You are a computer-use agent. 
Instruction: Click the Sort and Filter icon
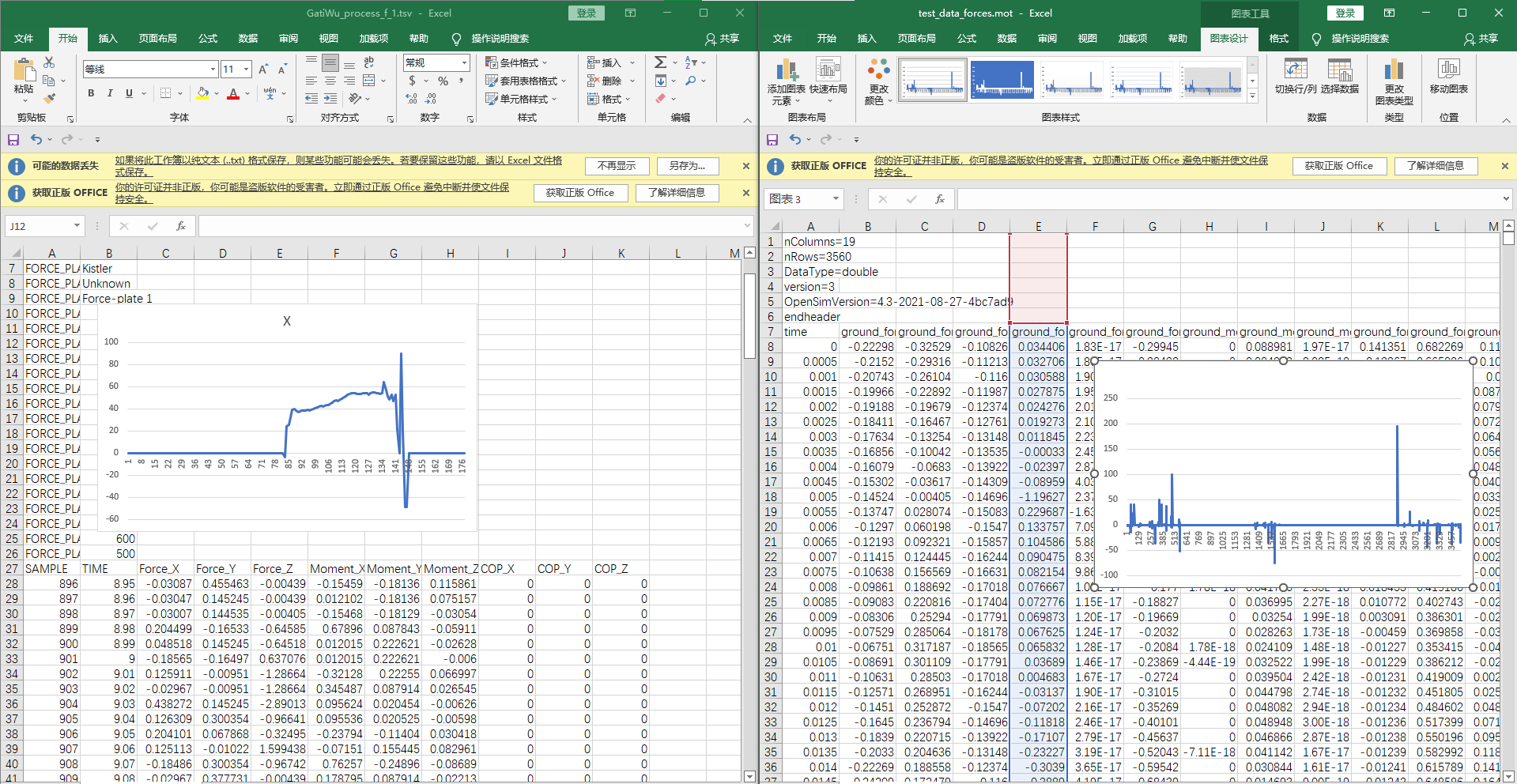691,62
